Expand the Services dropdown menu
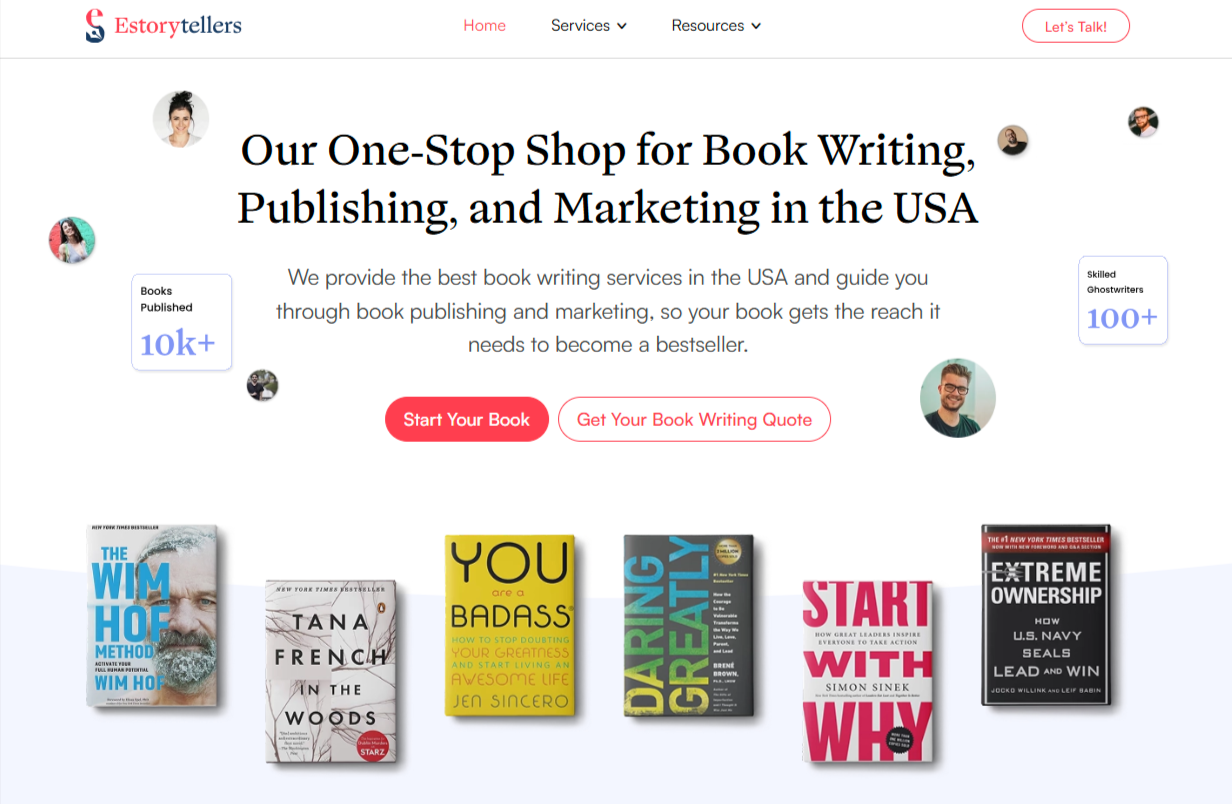 [x=589, y=26]
